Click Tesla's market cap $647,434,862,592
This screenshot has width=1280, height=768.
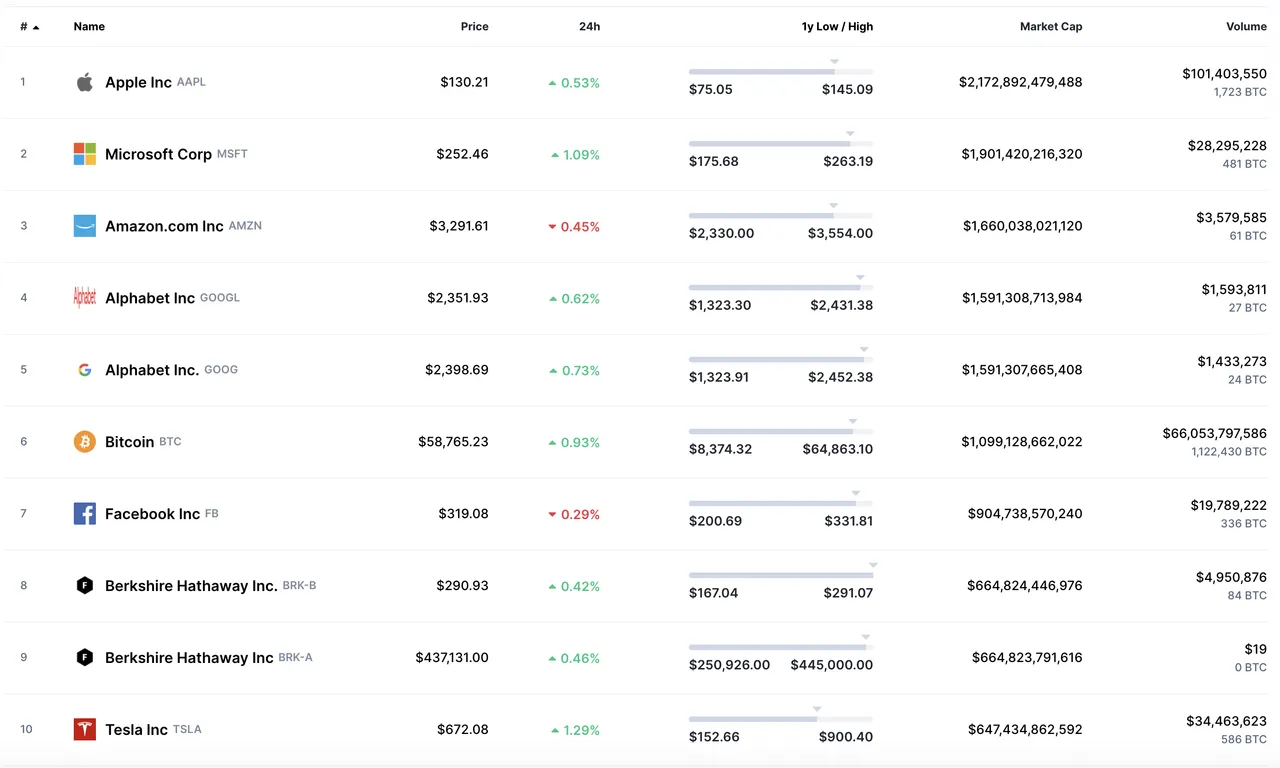[1025, 730]
